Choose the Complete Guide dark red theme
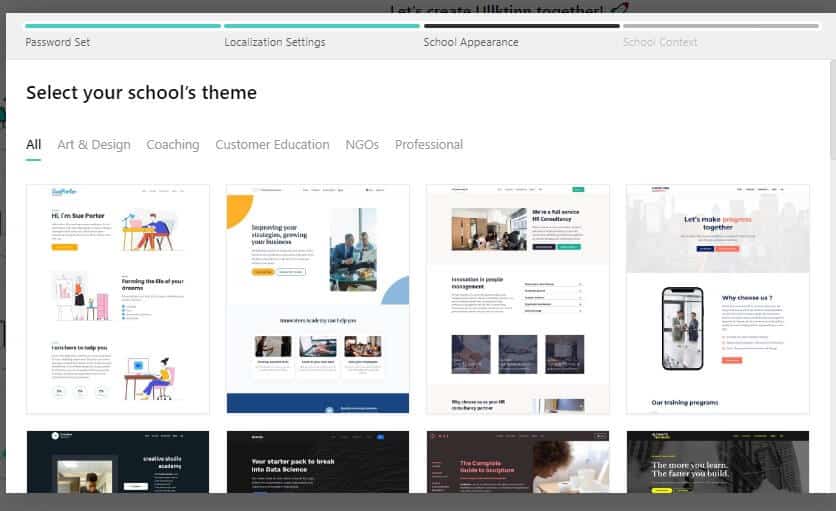Image resolution: width=836 pixels, height=511 pixels. pyautogui.click(x=518, y=462)
